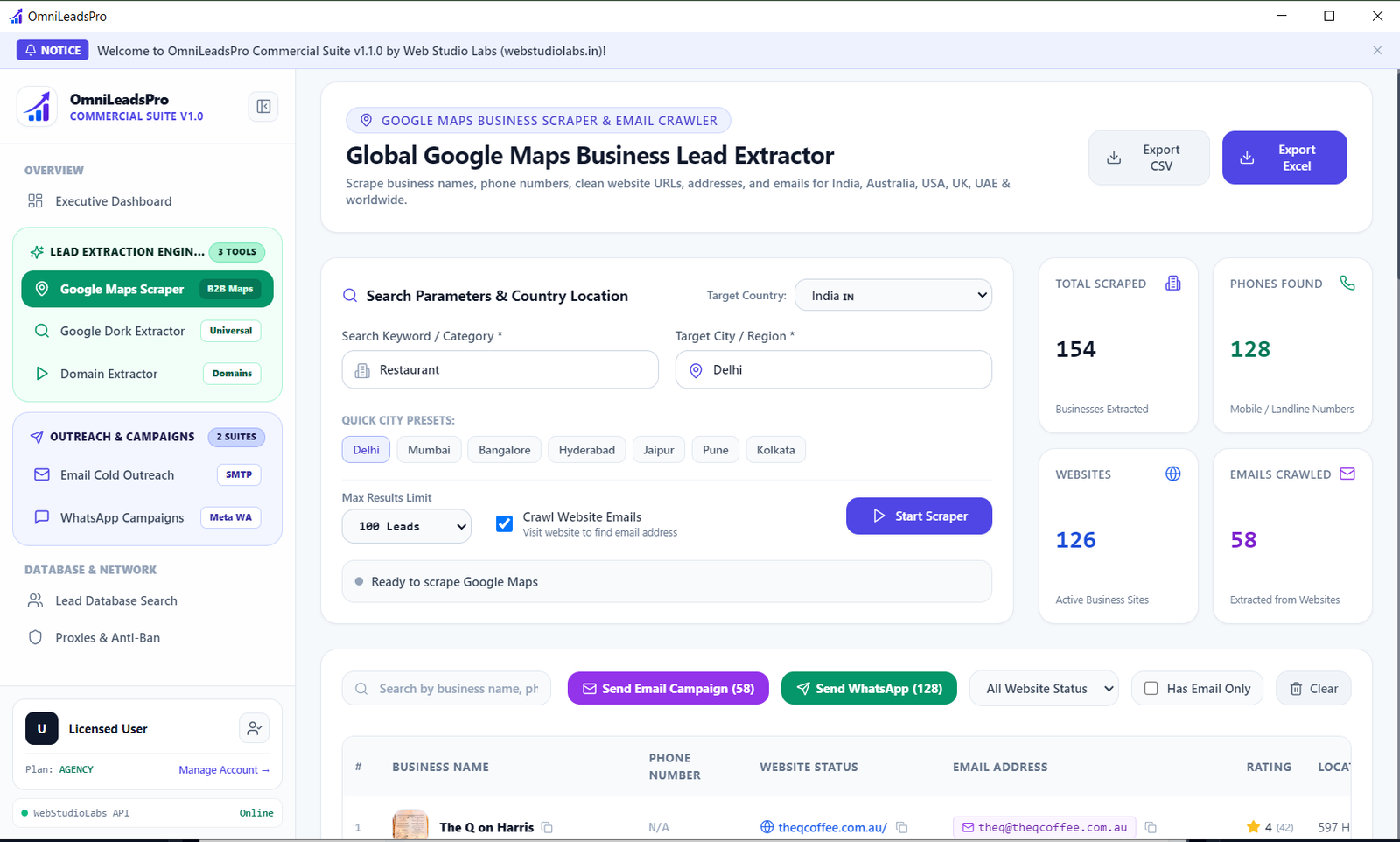Click the Websites globe icon
Viewport: 1400px width, 842px height.
tap(1173, 474)
